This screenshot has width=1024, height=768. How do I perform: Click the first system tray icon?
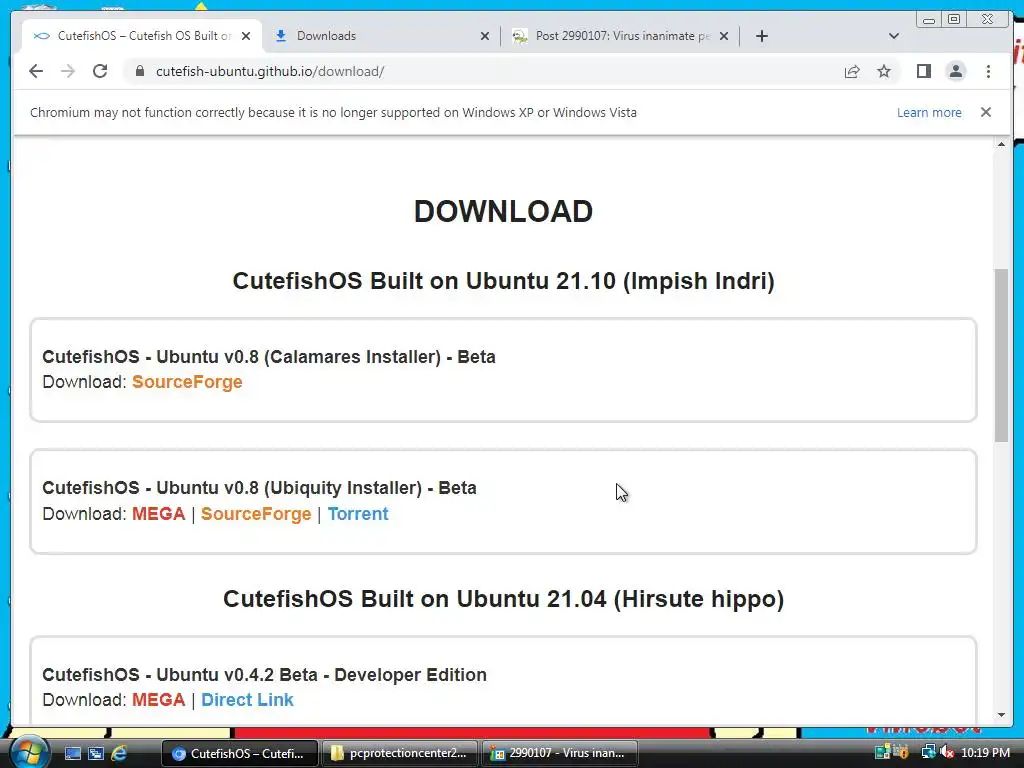pos(882,752)
